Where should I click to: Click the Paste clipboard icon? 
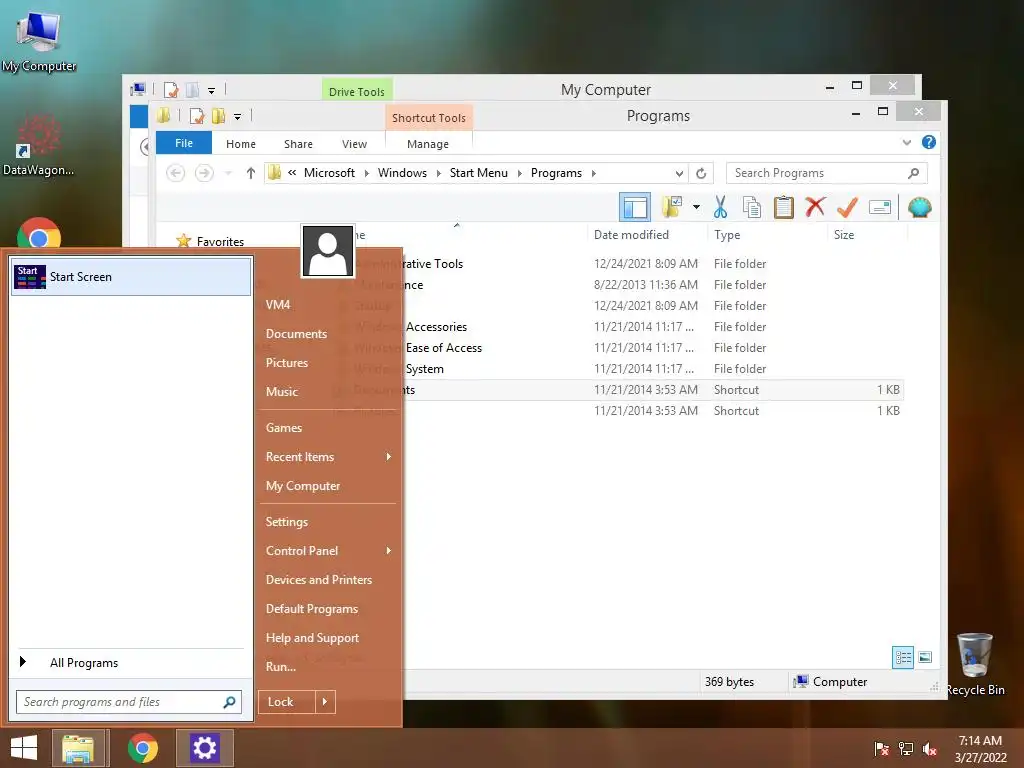pos(783,208)
